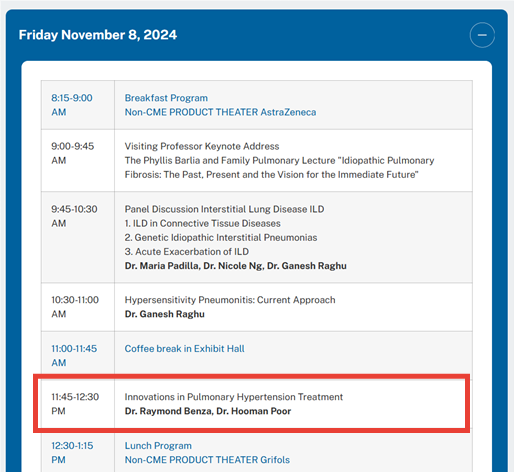This screenshot has width=514, height=472.
Task: Open Non-CME PRODUCT THEATER AstraZeneca link
Action: (x=220, y=112)
